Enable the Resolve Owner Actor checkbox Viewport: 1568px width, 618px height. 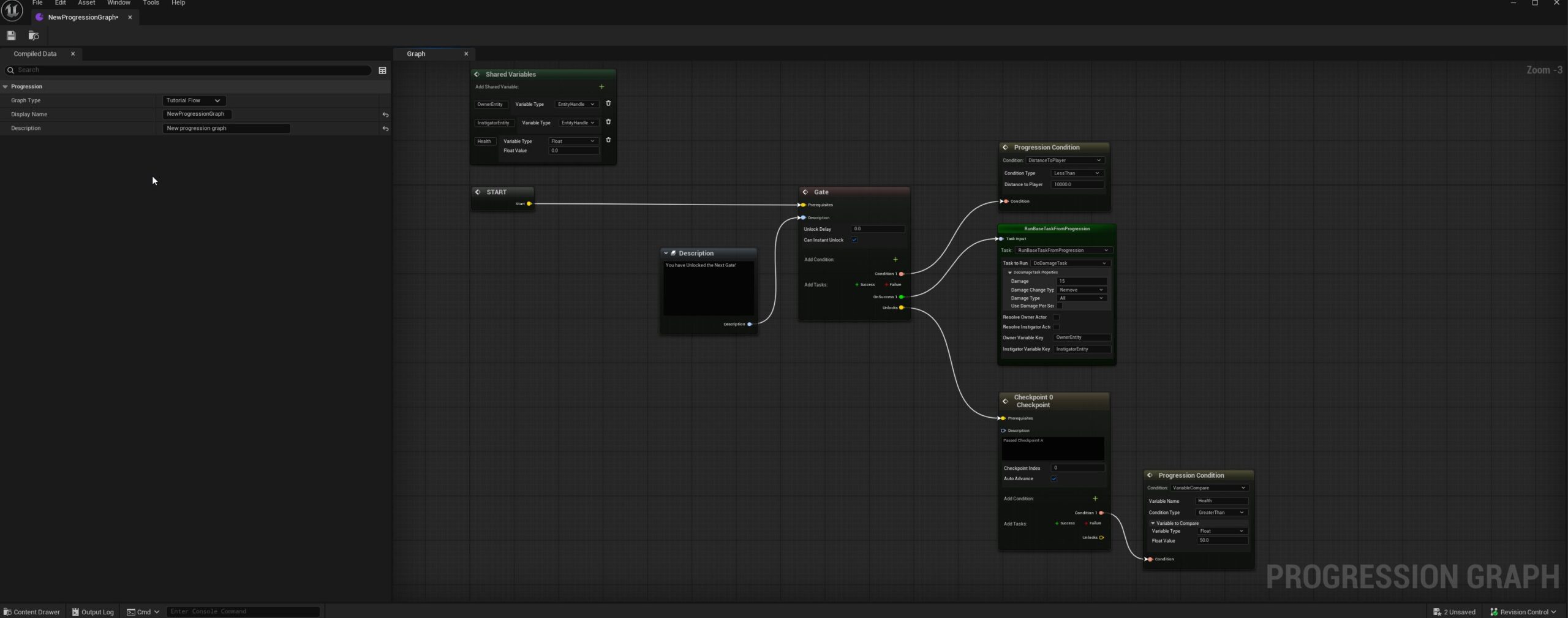click(x=1056, y=317)
